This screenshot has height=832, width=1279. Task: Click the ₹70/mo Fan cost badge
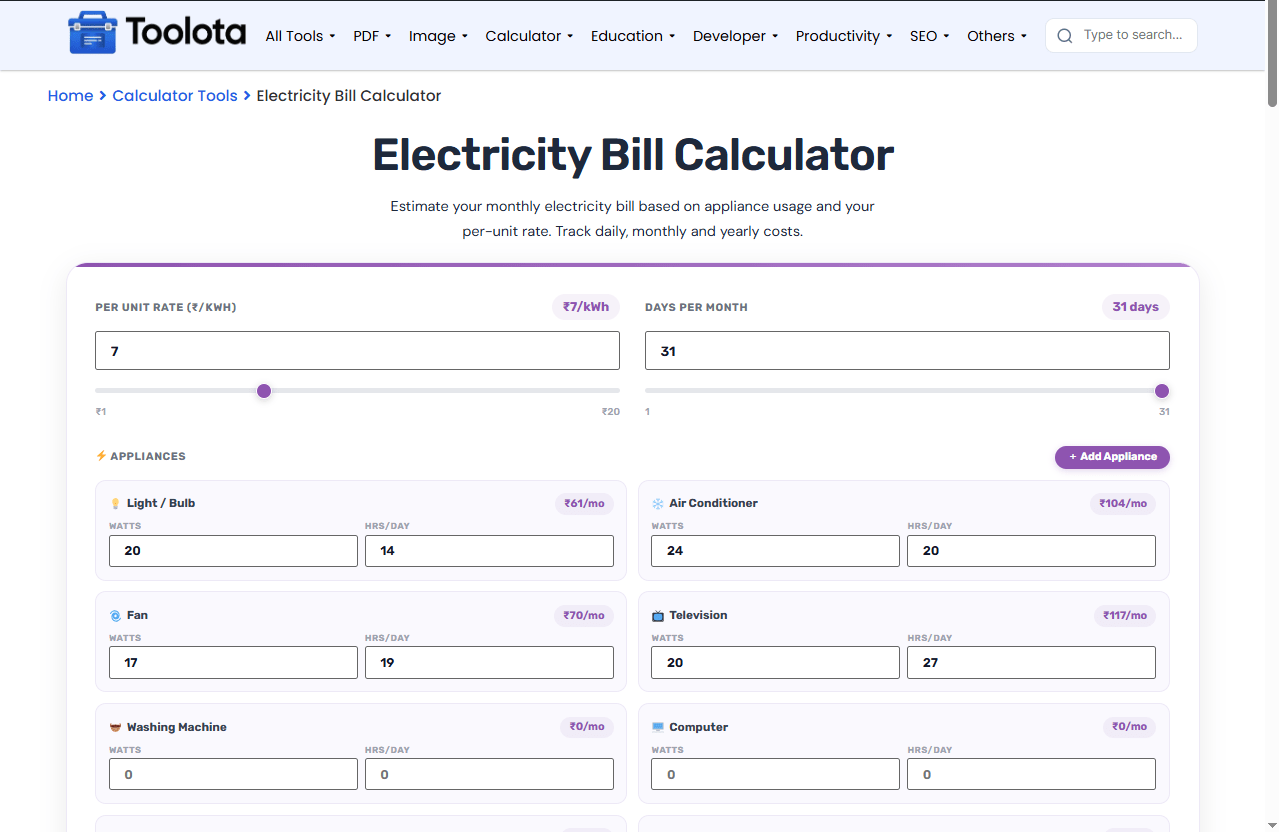[x=584, y=615]
